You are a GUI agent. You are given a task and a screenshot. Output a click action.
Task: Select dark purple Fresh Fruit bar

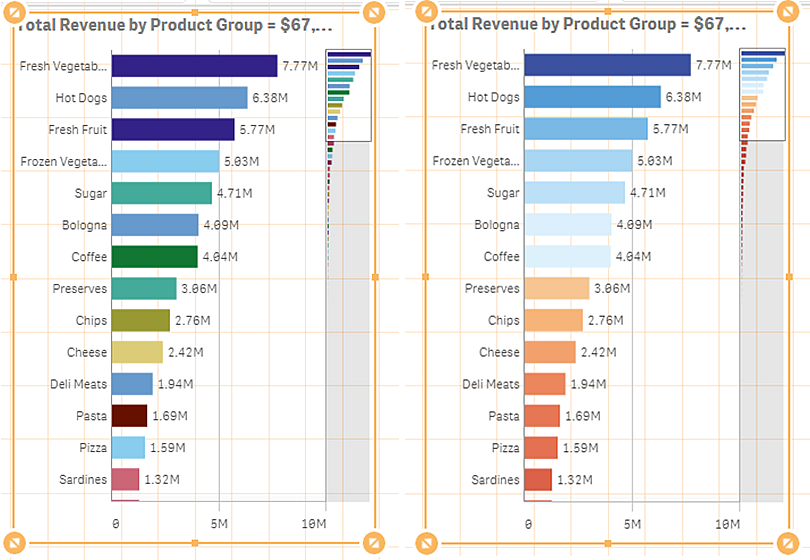coord(173,130)
